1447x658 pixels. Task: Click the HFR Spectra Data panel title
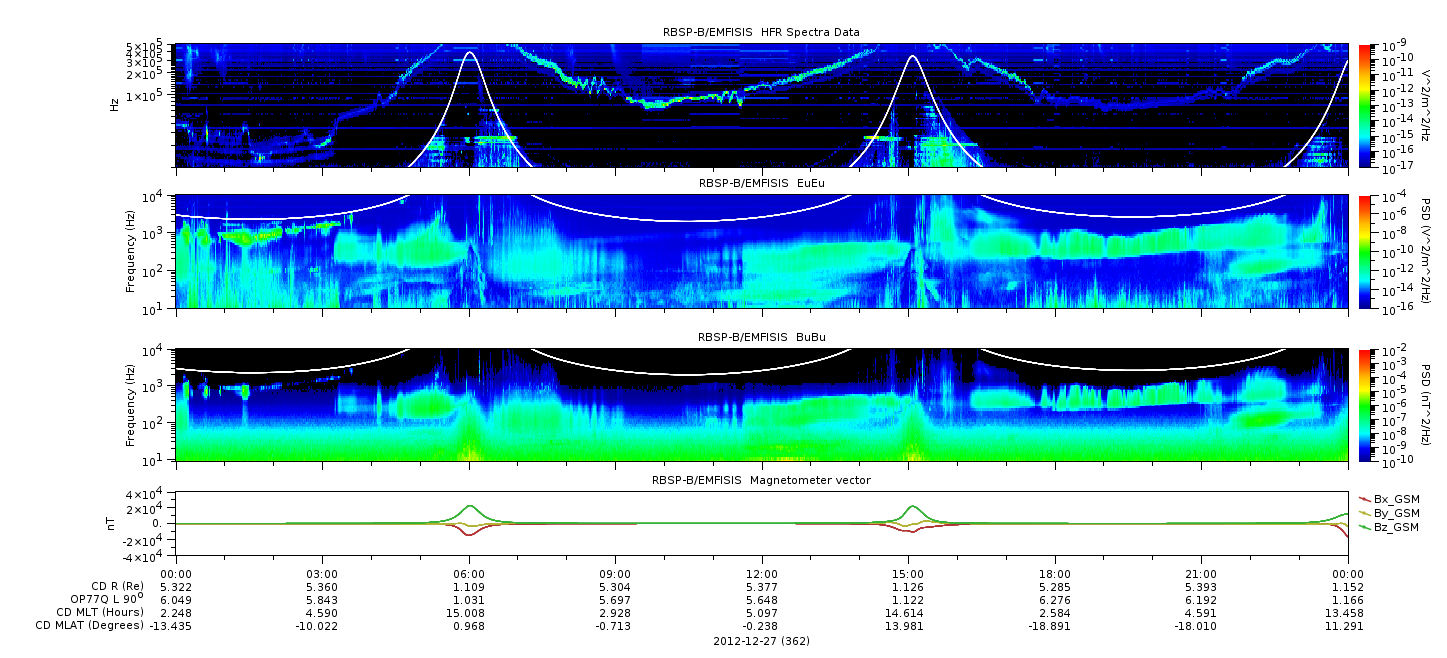[761, 32]
